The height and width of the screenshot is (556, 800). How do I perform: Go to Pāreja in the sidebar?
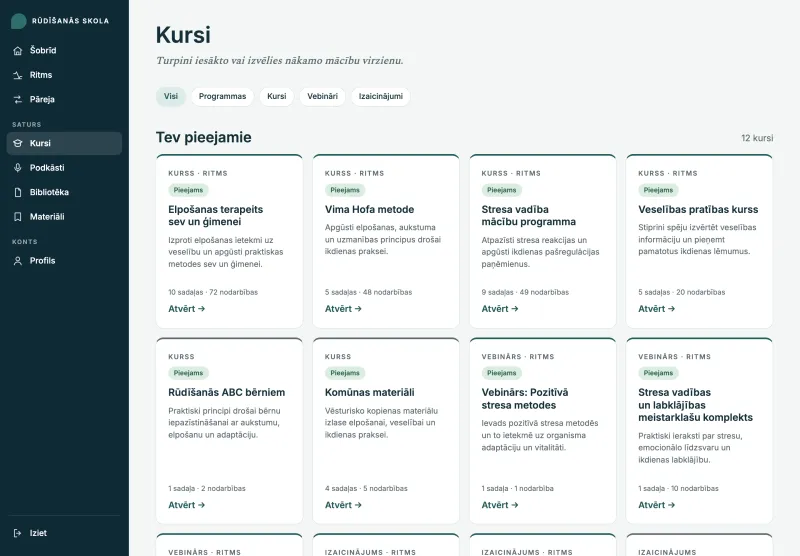(x=64, y=99)
